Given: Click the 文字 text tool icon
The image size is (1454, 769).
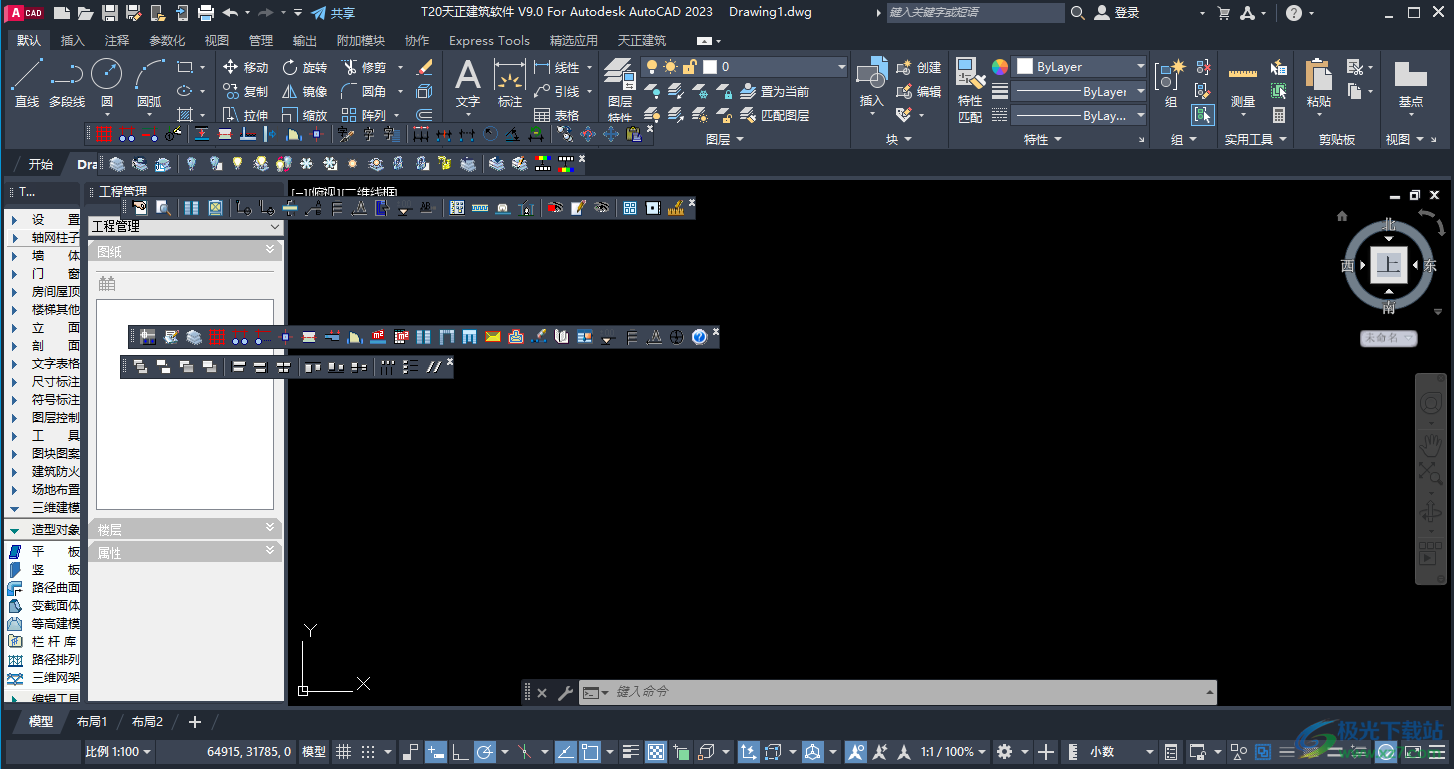Looking at the screenshot, I should 468,80.
